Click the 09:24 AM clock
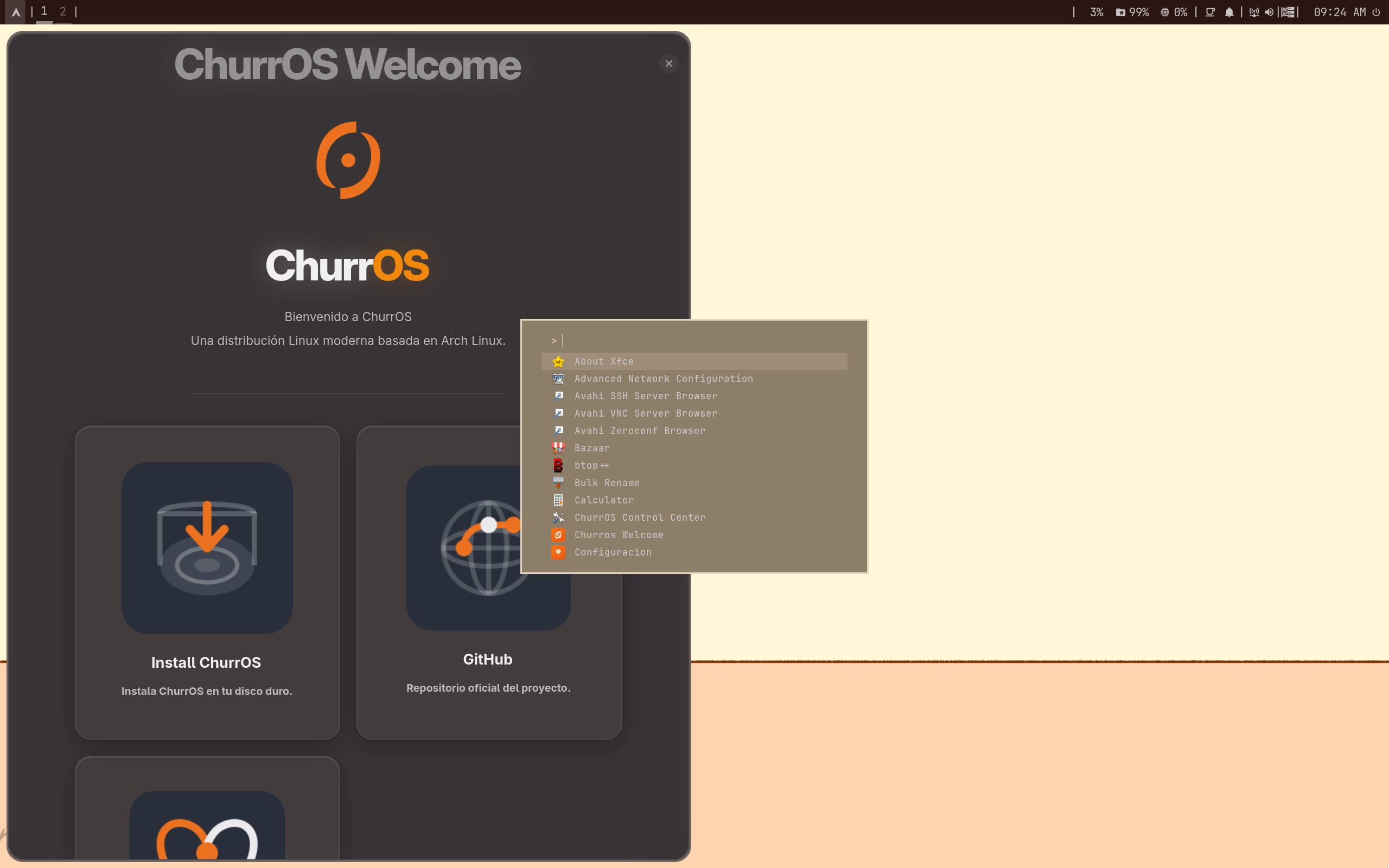Viewport: 1389px width, 868px height. click(1340, 12)
